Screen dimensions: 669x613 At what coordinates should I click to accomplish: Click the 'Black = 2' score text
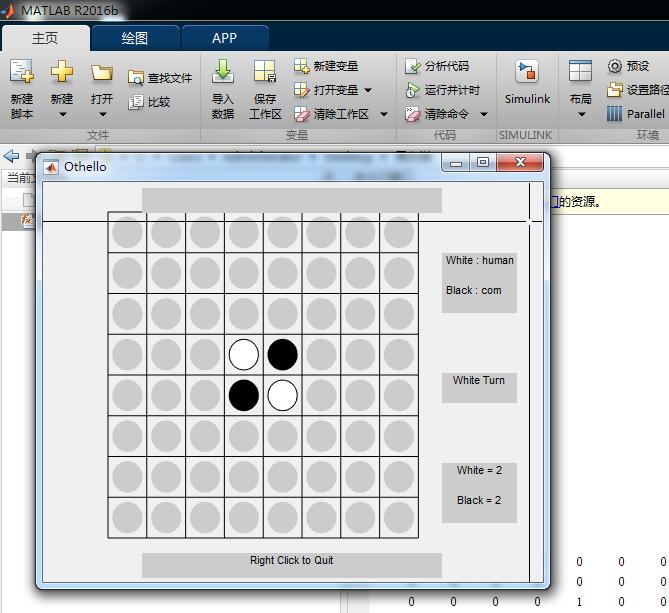(479, 500)
